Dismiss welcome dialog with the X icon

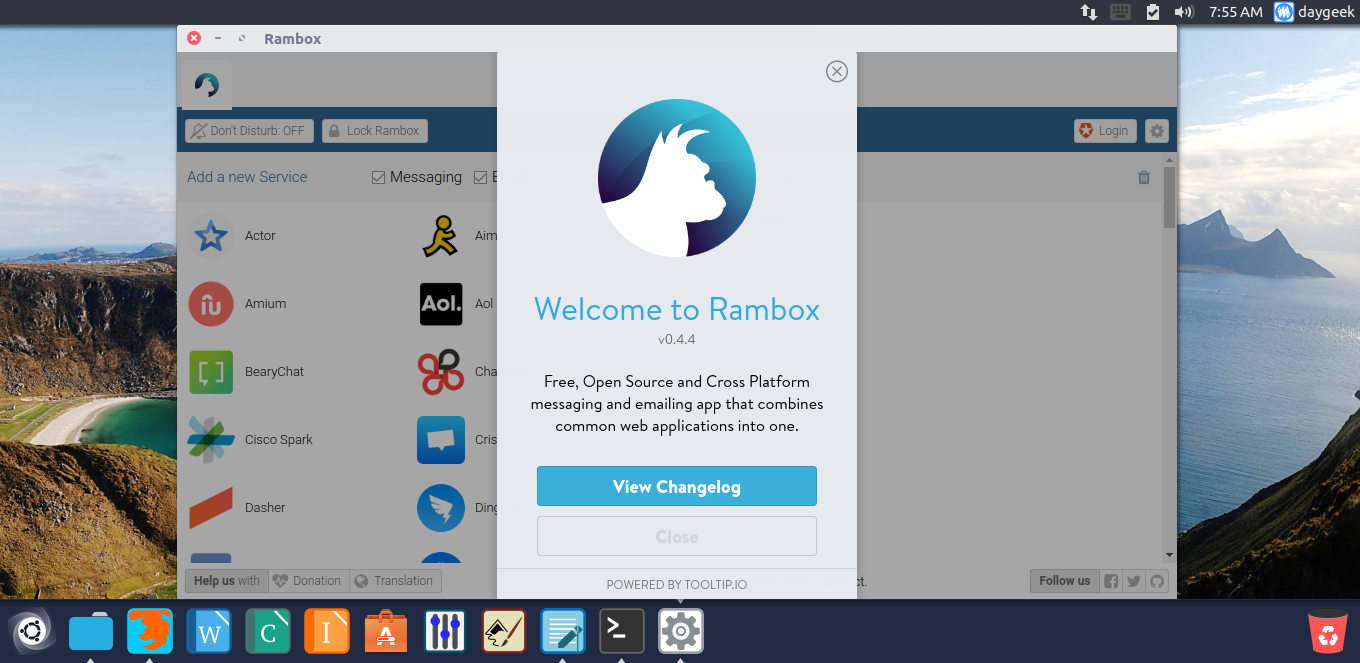(837, 71)
